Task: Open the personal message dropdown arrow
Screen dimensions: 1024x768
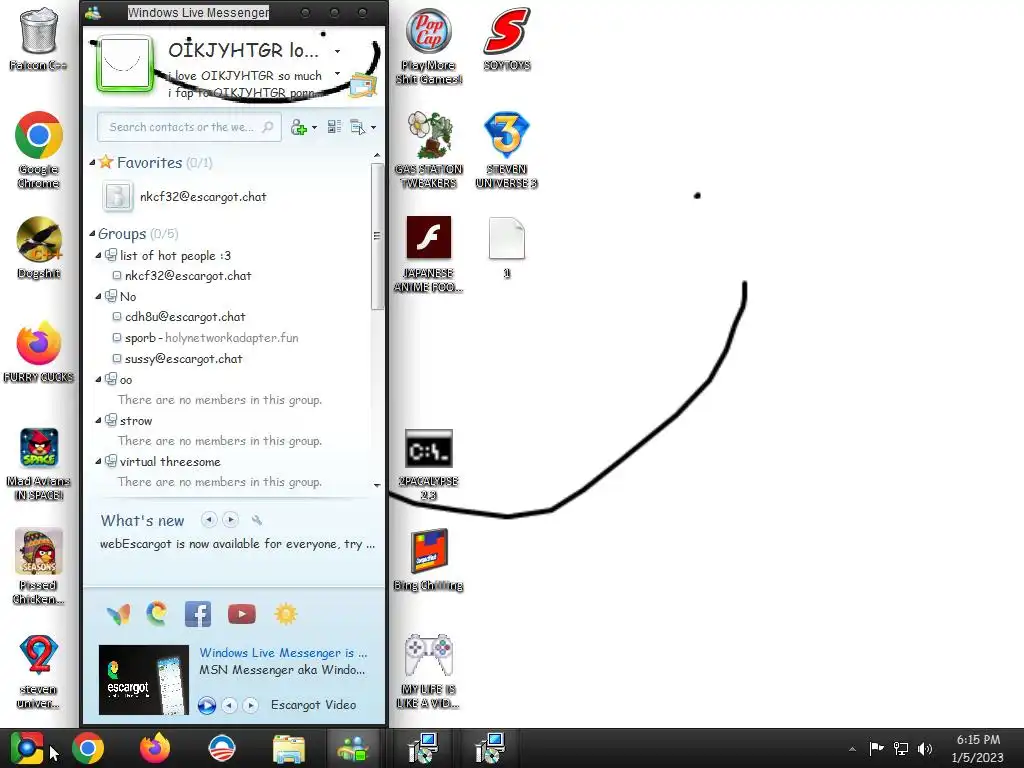Action: [x=338, y=73]
